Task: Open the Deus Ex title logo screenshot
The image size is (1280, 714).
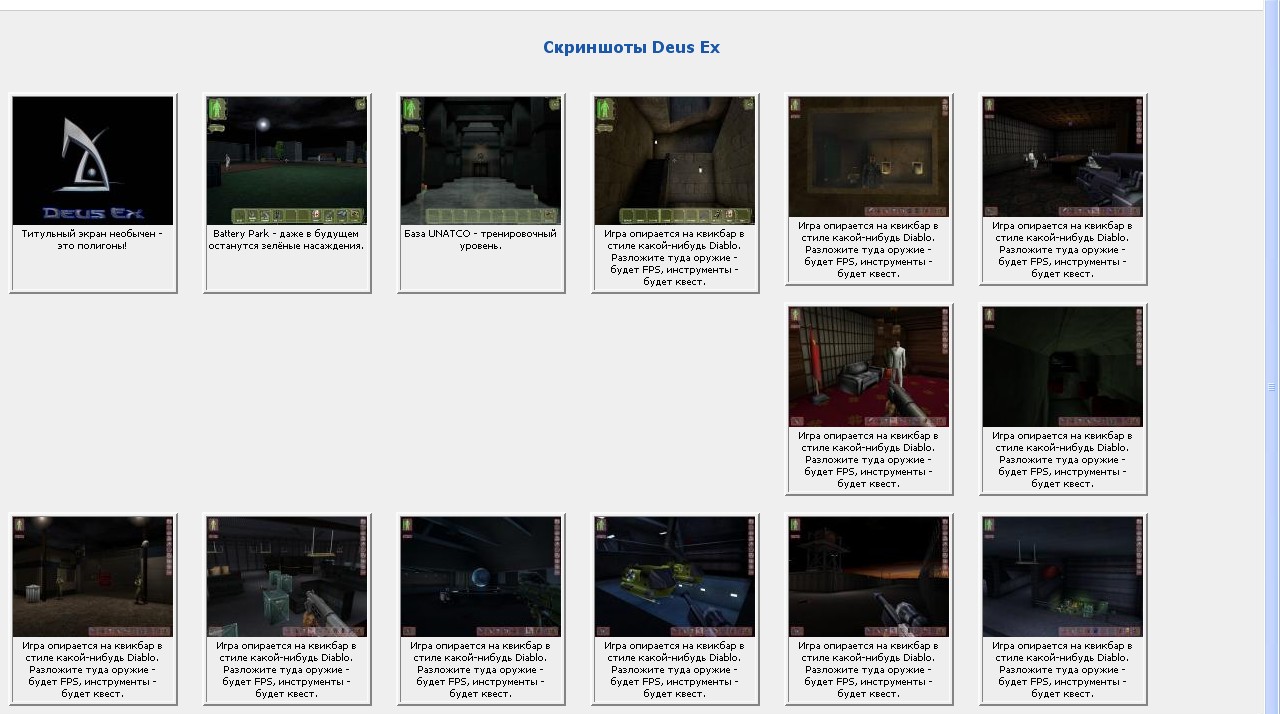Action: click(x=93, y=161)
